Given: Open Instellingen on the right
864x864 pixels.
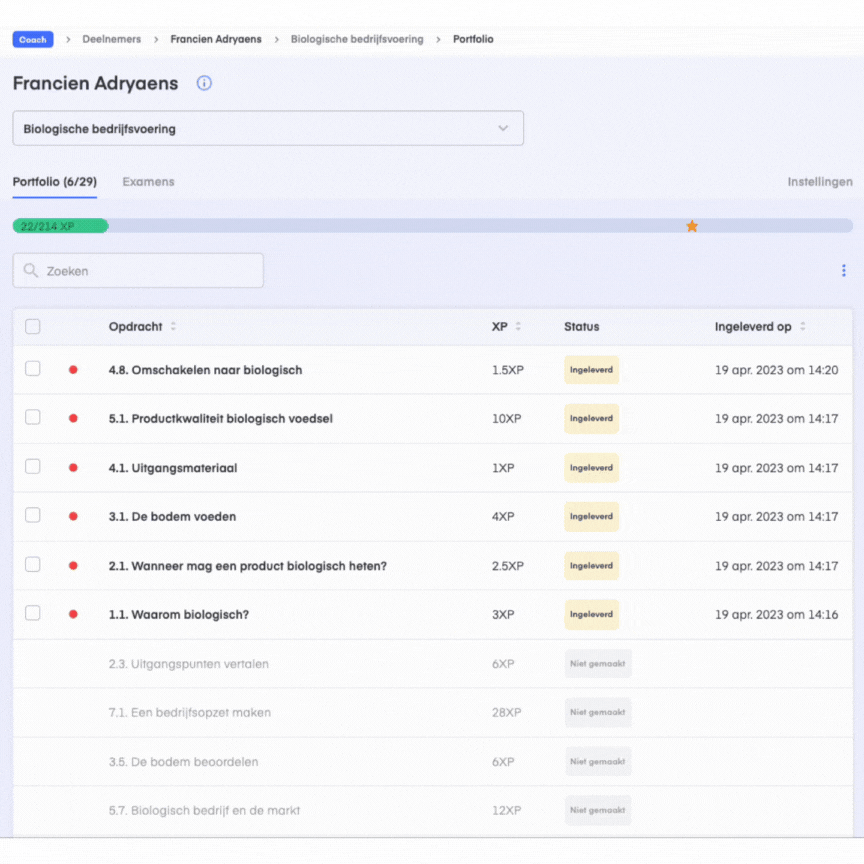Looking at the screenshot, I should pyautogui.click(x=819, y=182).
